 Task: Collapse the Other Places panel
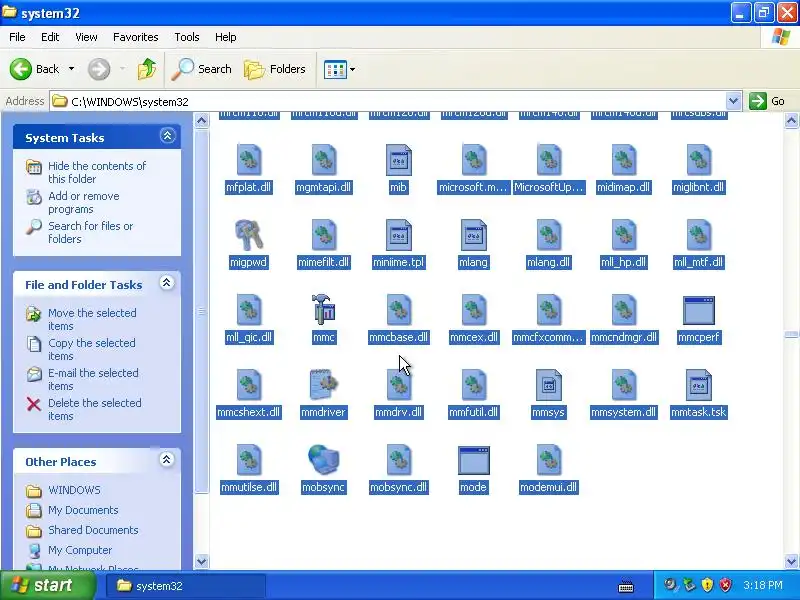pyautogui.click(x=166, y=460)
